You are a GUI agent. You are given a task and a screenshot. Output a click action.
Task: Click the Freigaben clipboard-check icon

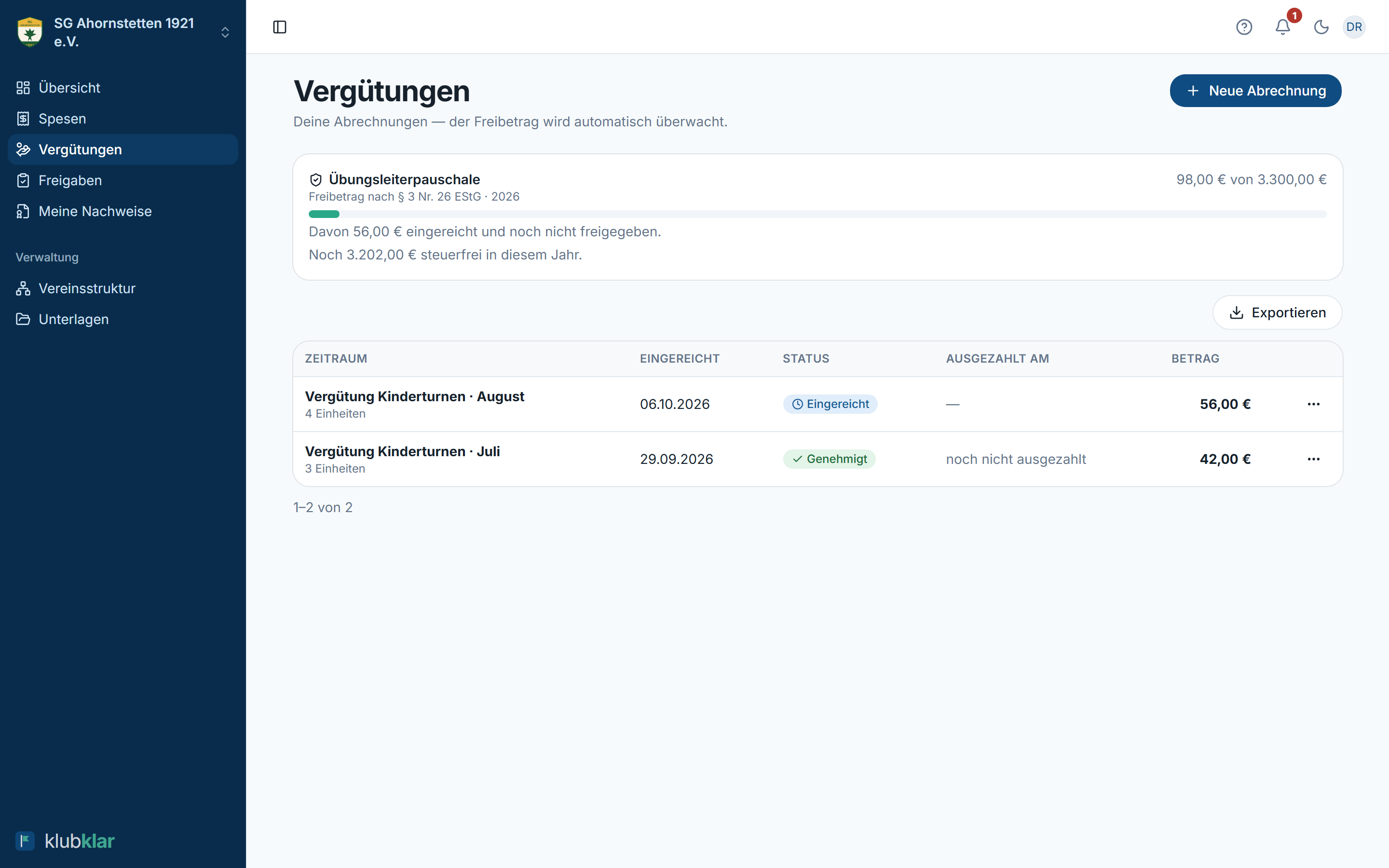23,181
